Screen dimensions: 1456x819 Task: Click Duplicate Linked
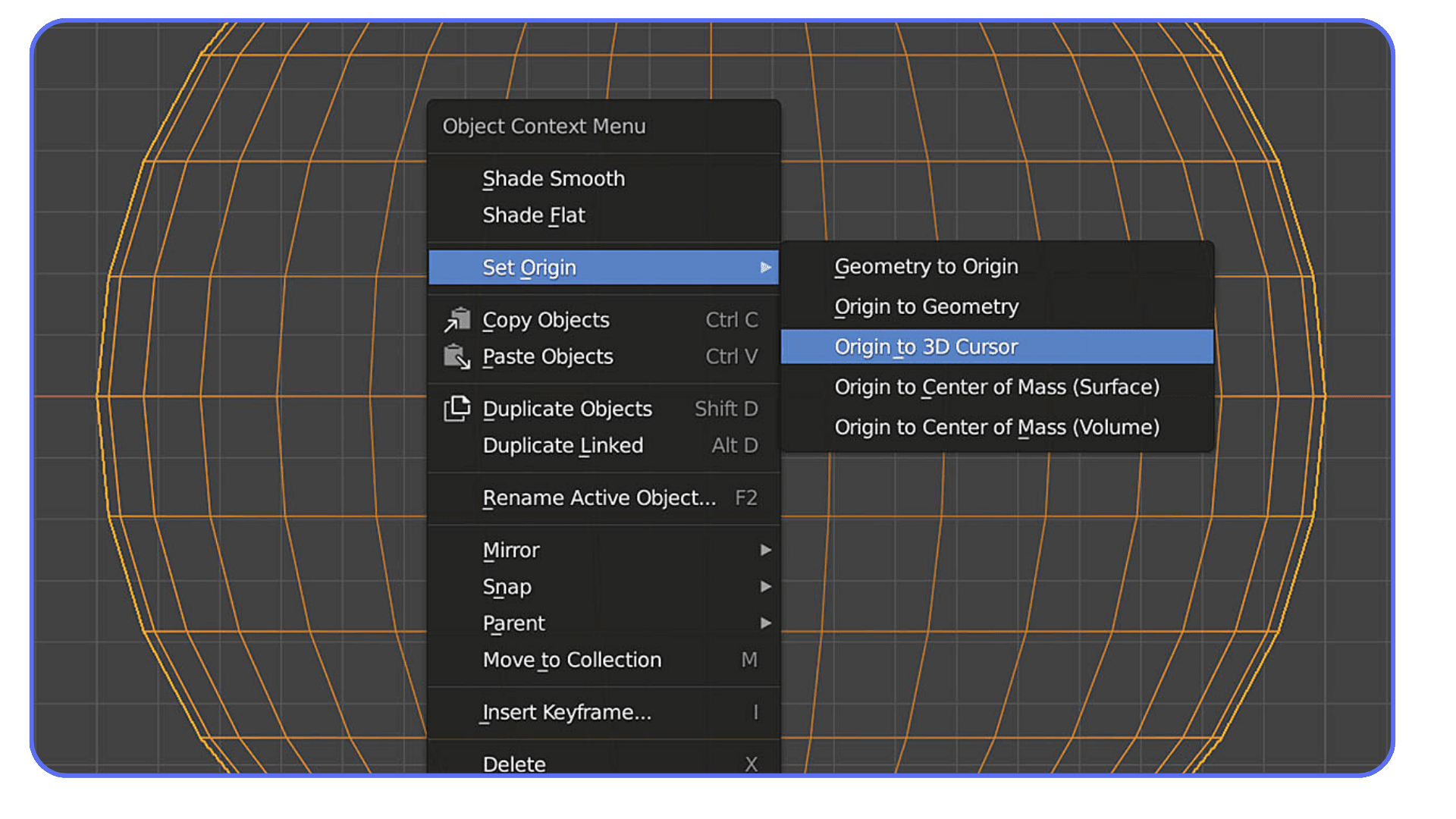coord(563,445)
